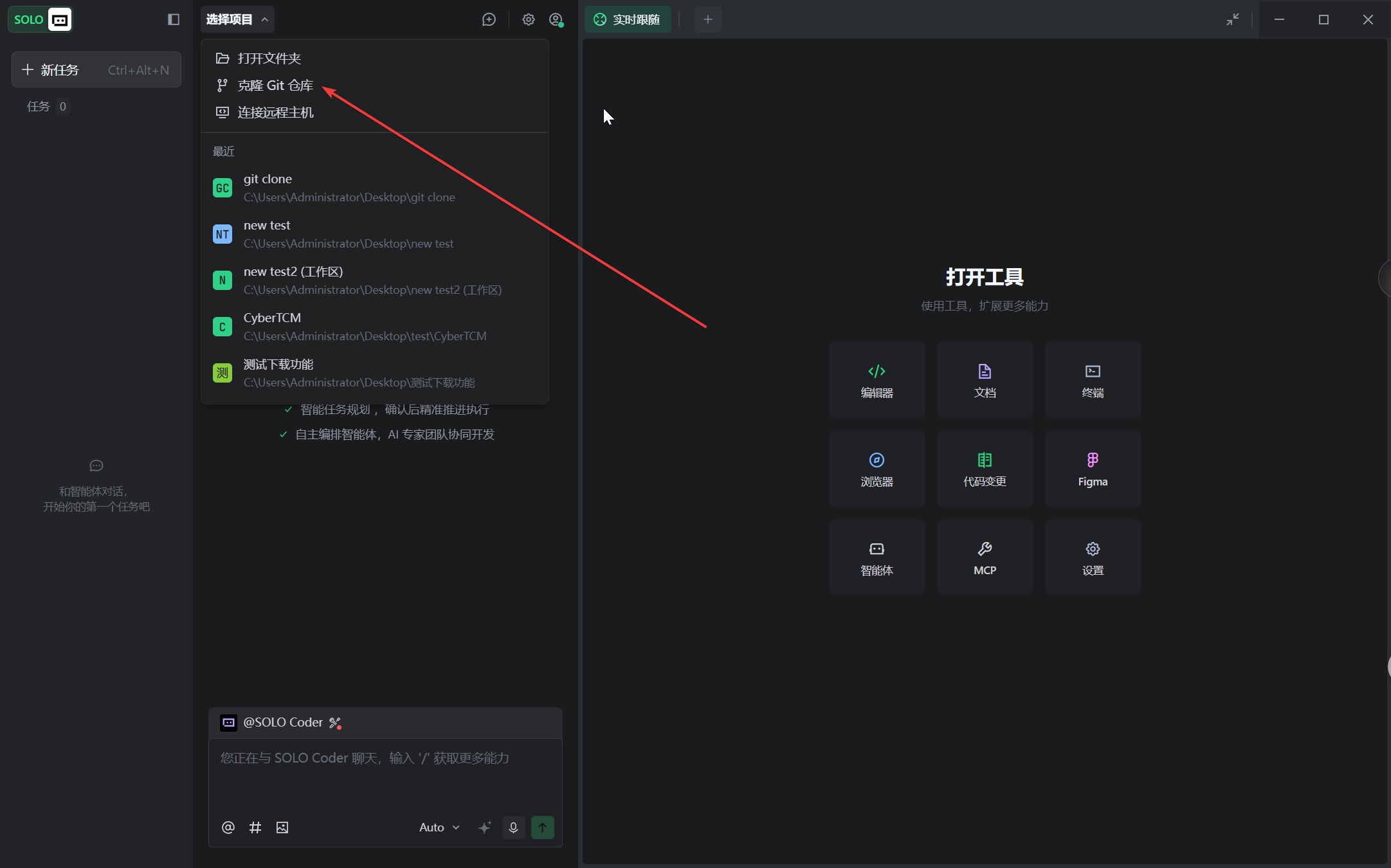Screen dimensions: 1391x868
Task: Open the 代码变更 (Code changes) tile
Action: [x=985, y=469]
